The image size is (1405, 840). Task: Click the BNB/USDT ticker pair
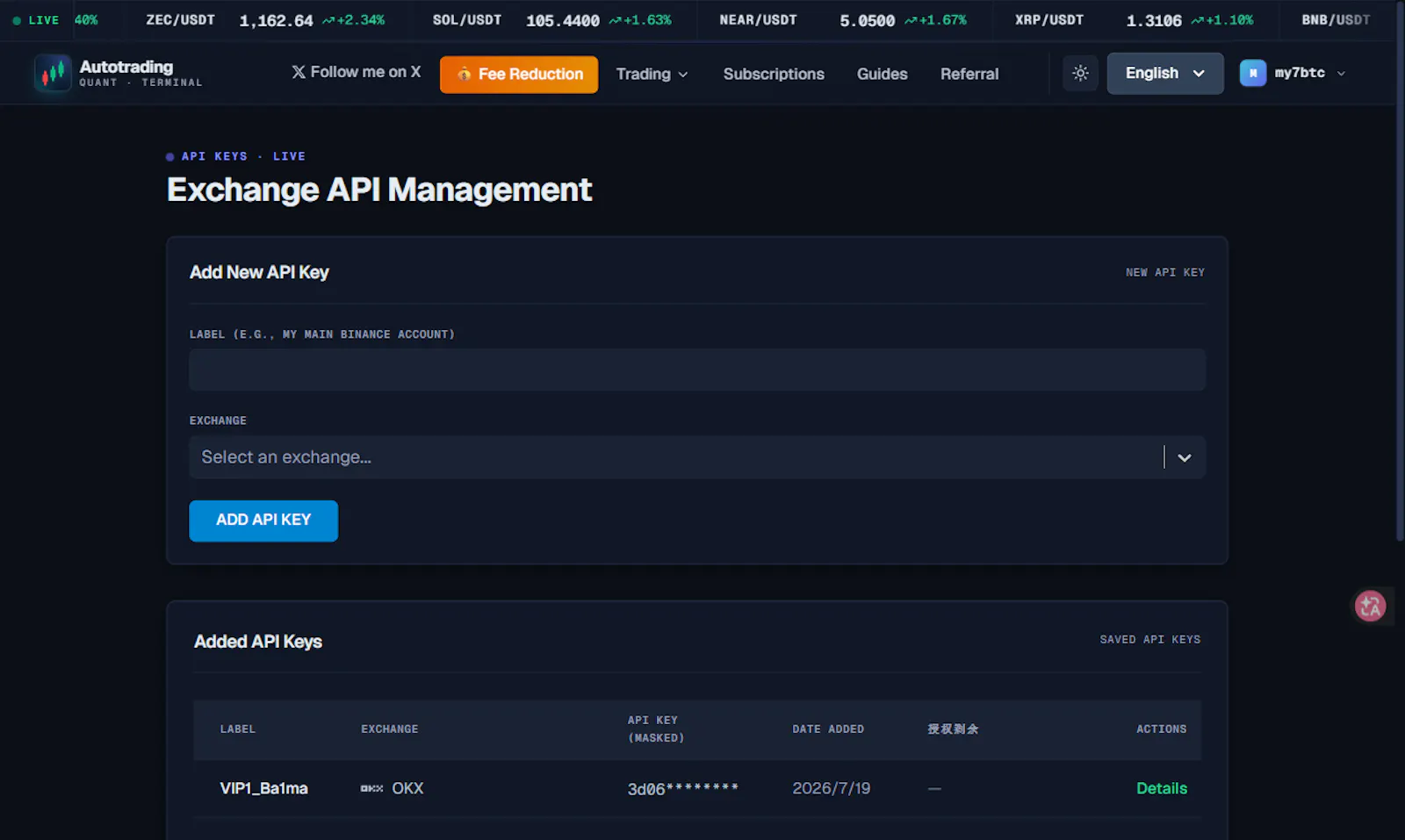tap(1336, 19)
